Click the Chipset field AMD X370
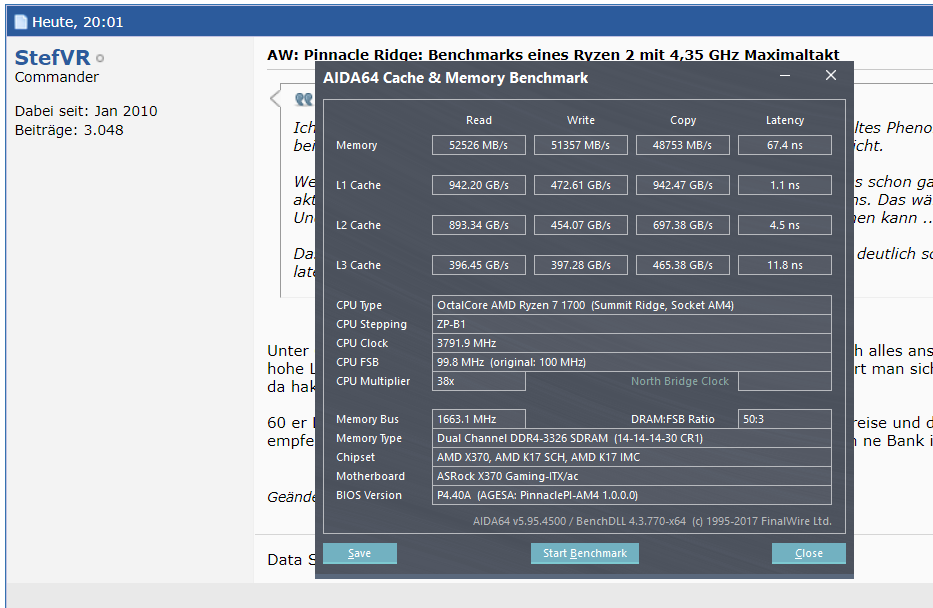933x608 pixels. [x=631, y=457]
